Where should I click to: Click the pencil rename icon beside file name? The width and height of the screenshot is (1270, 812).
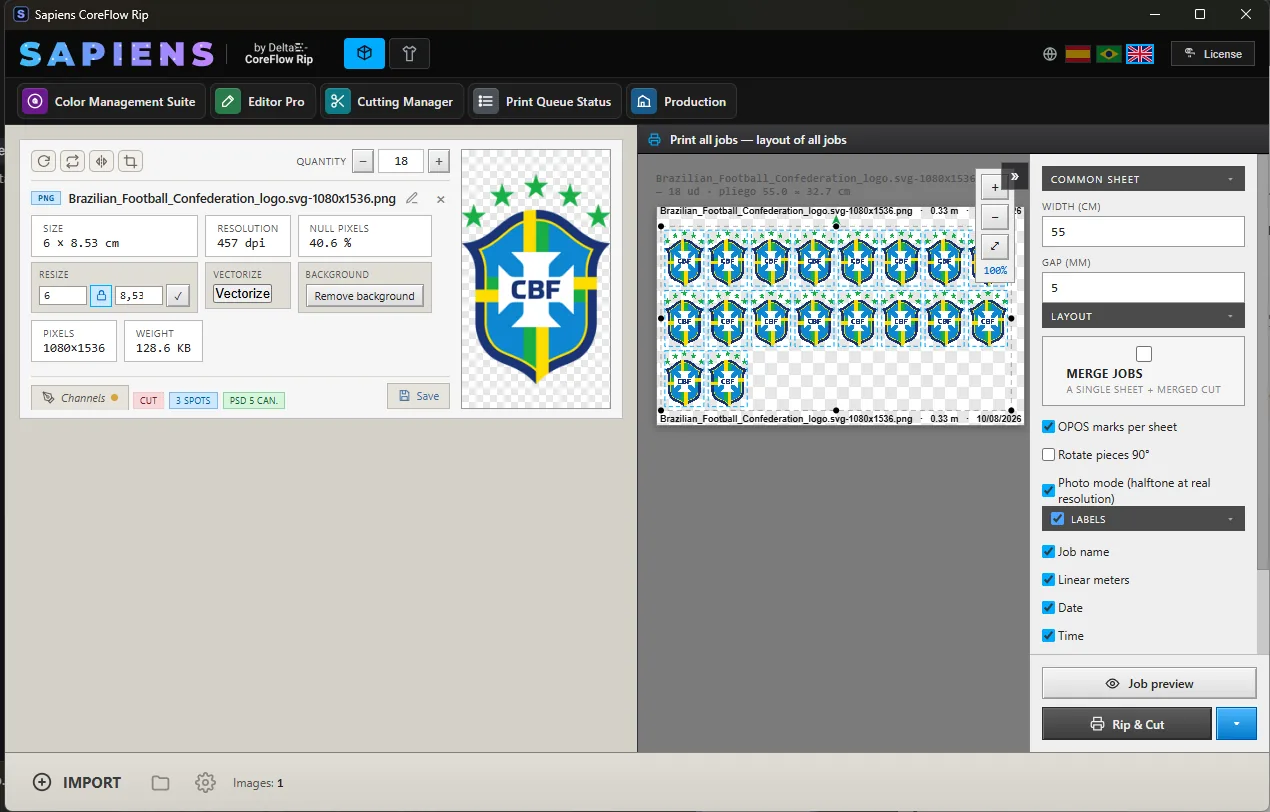tap(412, 198)
